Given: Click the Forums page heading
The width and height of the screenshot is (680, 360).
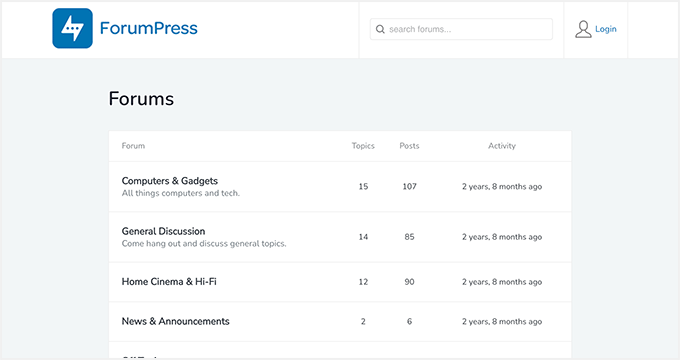Looking at the screenshot, I should (x=141, y=99).
